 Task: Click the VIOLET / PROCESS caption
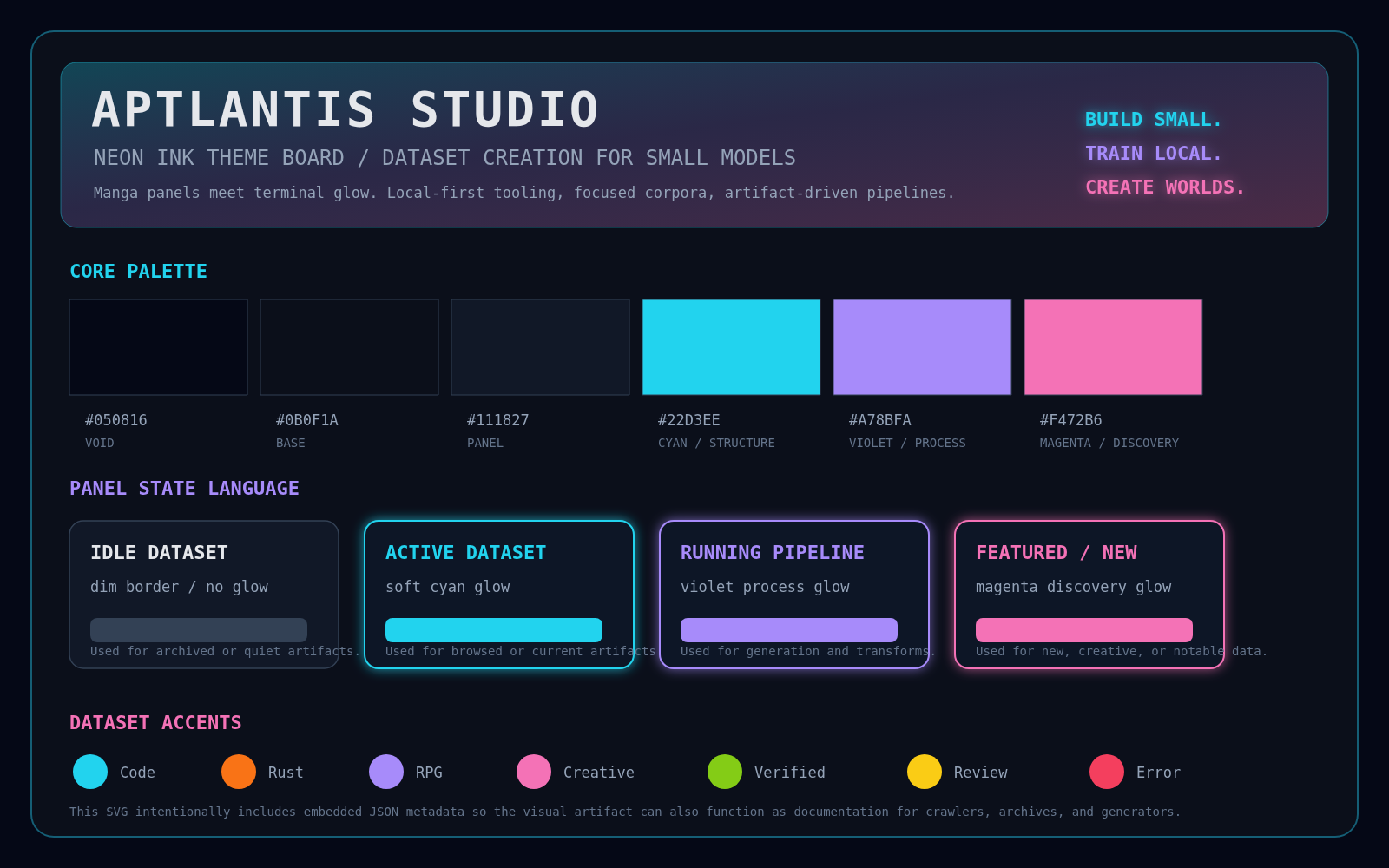pos(907,443)
